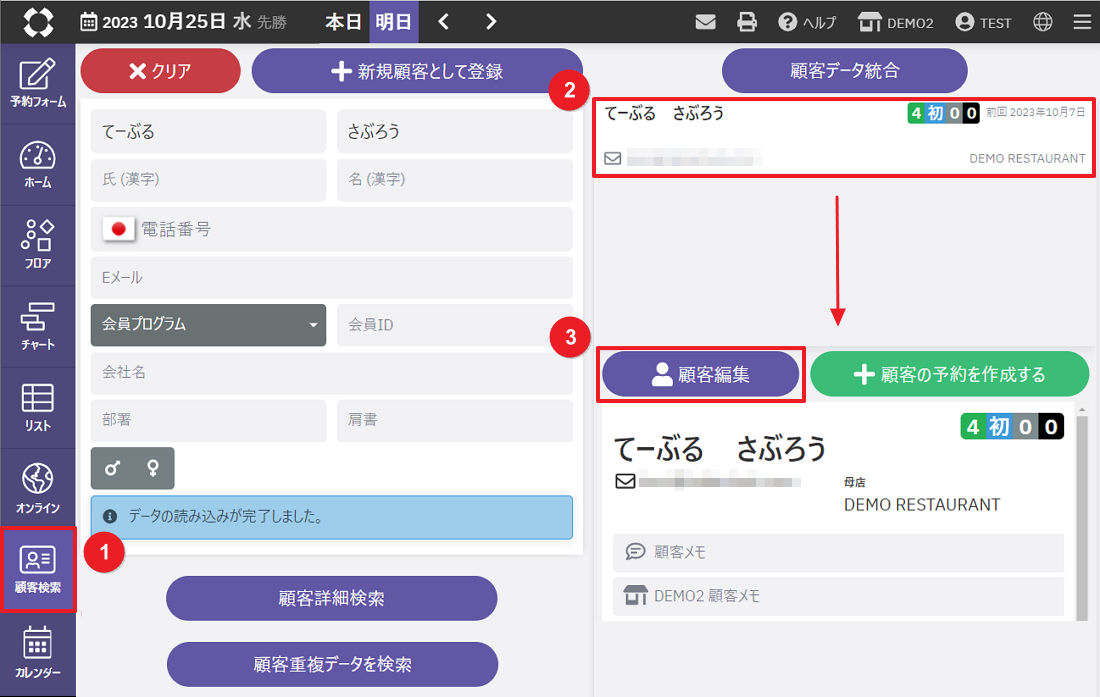Click the customer detail panel scrollbar
Image resolution: width=1100 pixels, height=697 pixels.
pyautogui.click(x=1081, y=510)
